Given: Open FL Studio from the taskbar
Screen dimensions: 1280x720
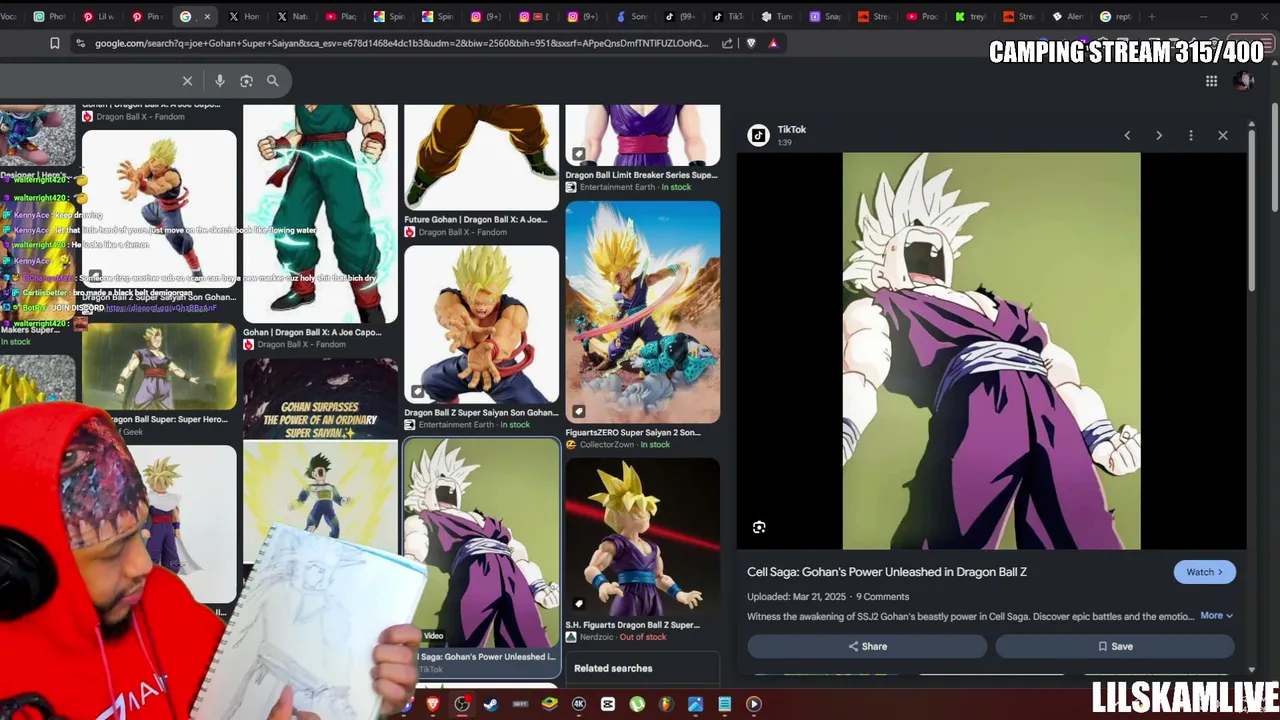Looking at the screenshot, I should (x=666, y=704).
